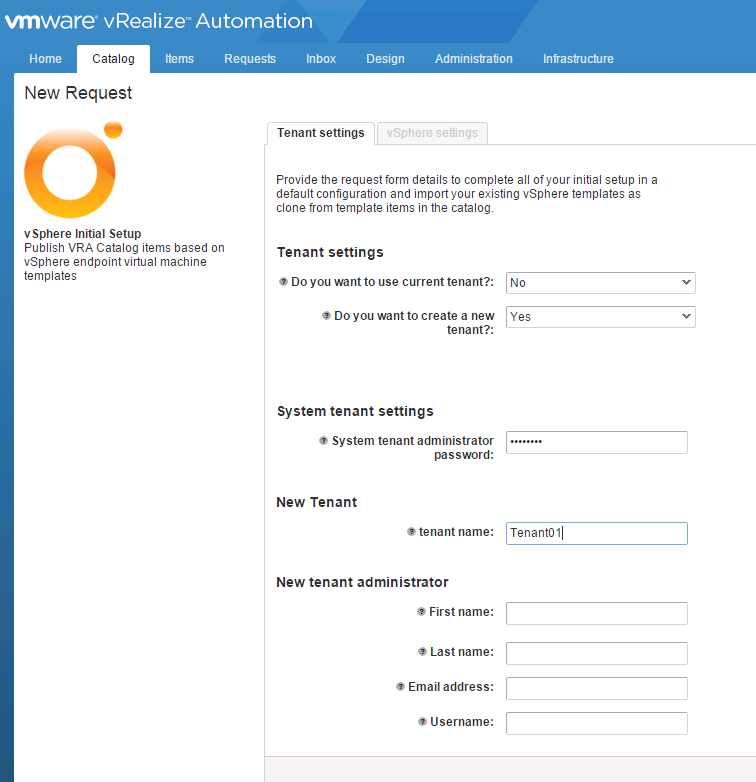Click the 'vSphere Initial Setup' title text

(83, 233)
